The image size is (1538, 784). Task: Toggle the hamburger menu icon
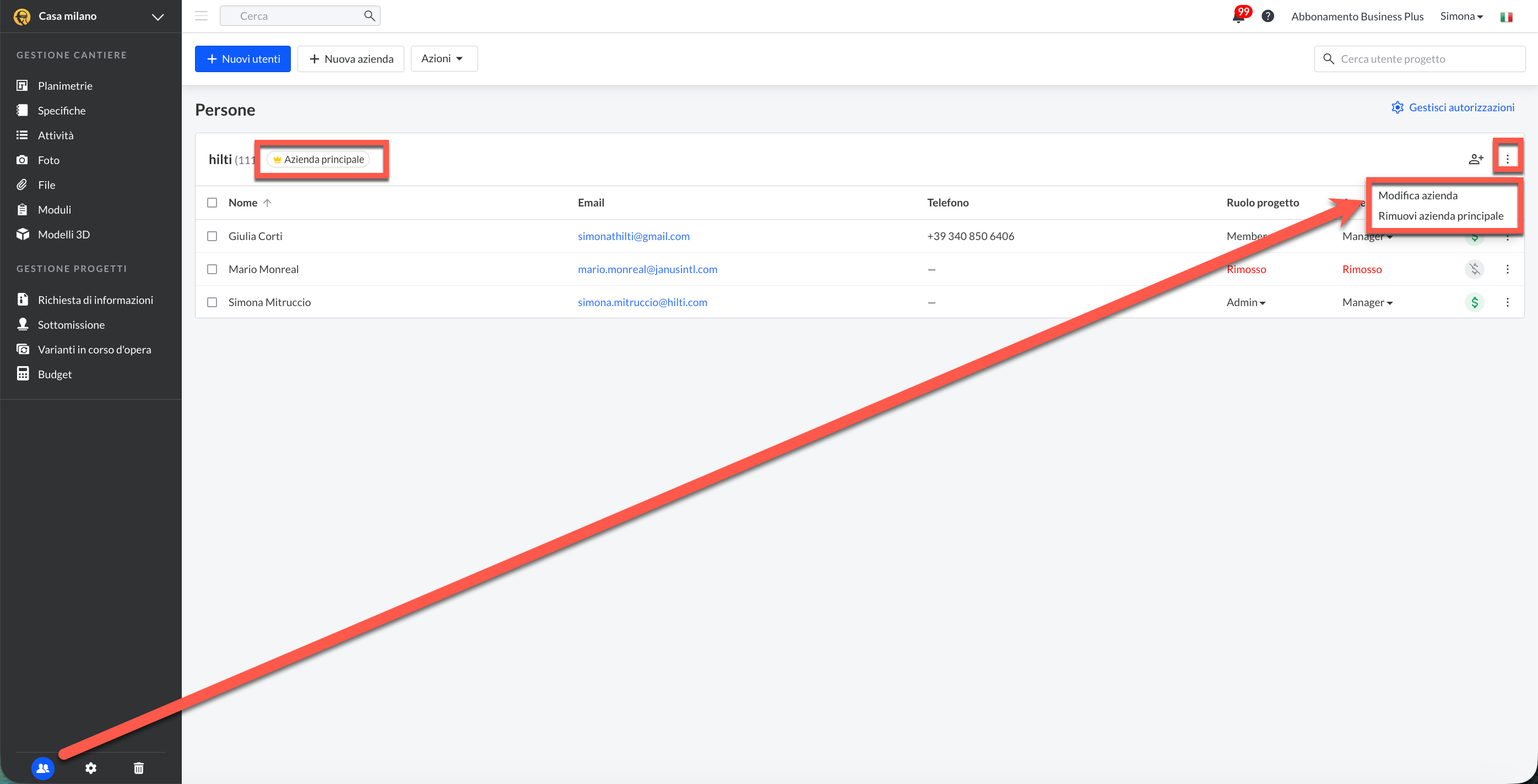click(x=201, y=16)
